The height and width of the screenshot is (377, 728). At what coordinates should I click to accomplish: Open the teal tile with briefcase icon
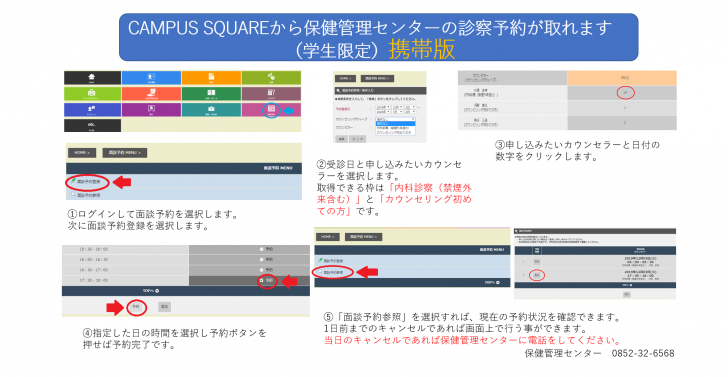[x=211, y=110]
